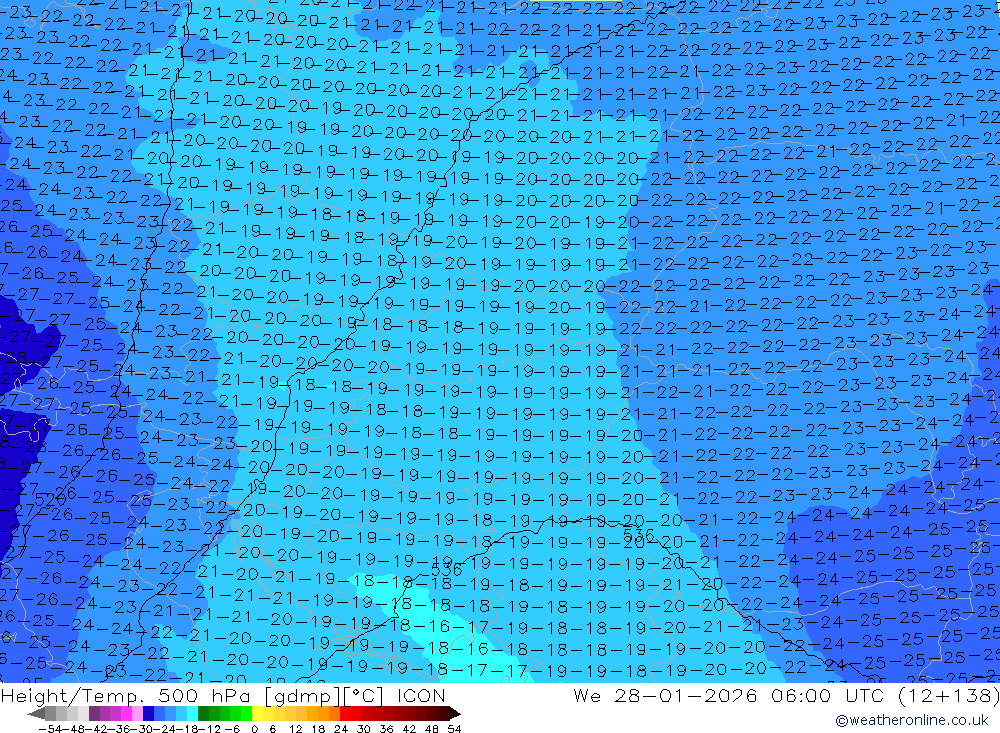Click the 'Height/Temp. 500 hPa' map title

(x=128, y=695)
